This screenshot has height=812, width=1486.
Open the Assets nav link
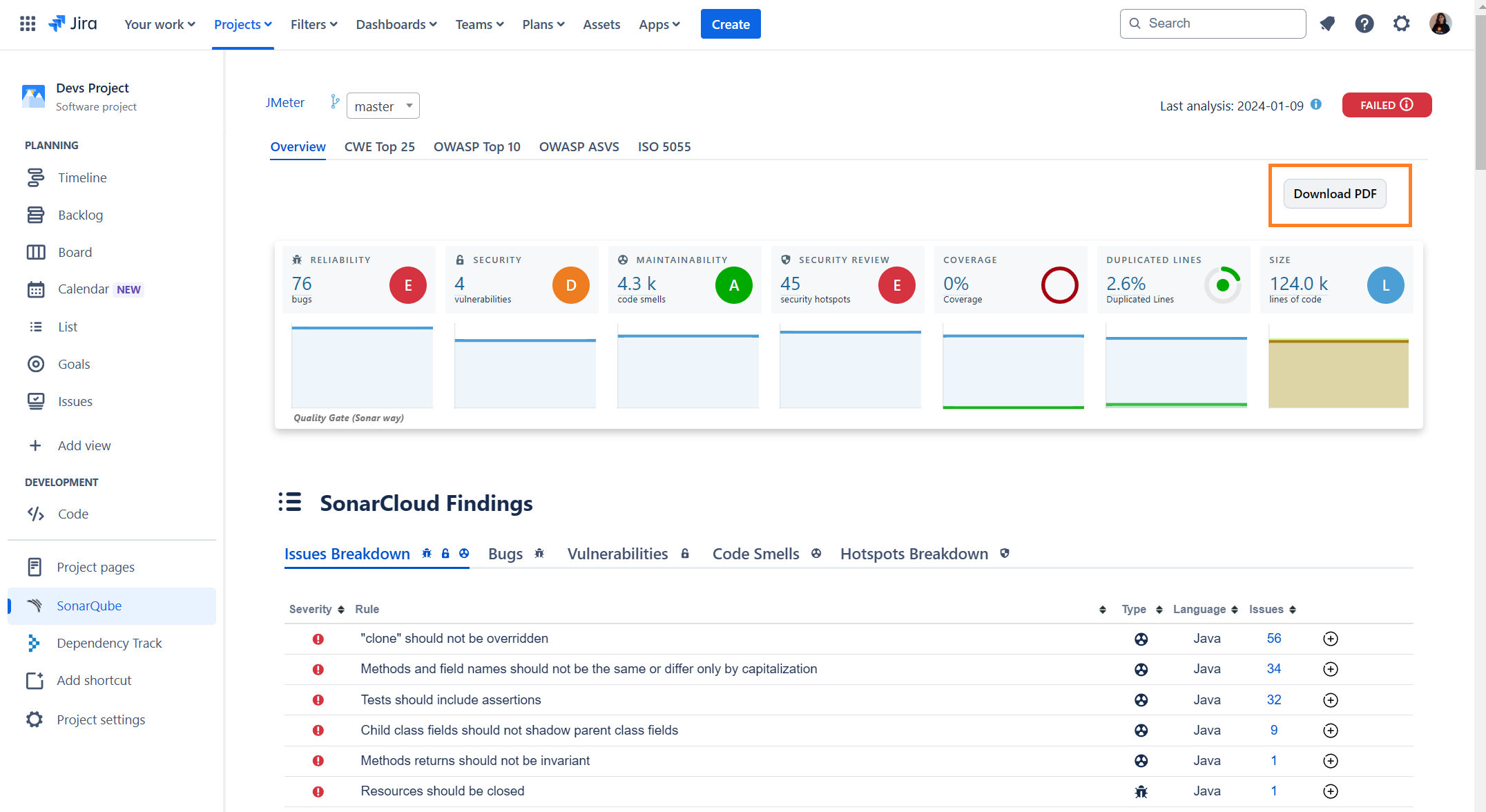coord(601,24)
